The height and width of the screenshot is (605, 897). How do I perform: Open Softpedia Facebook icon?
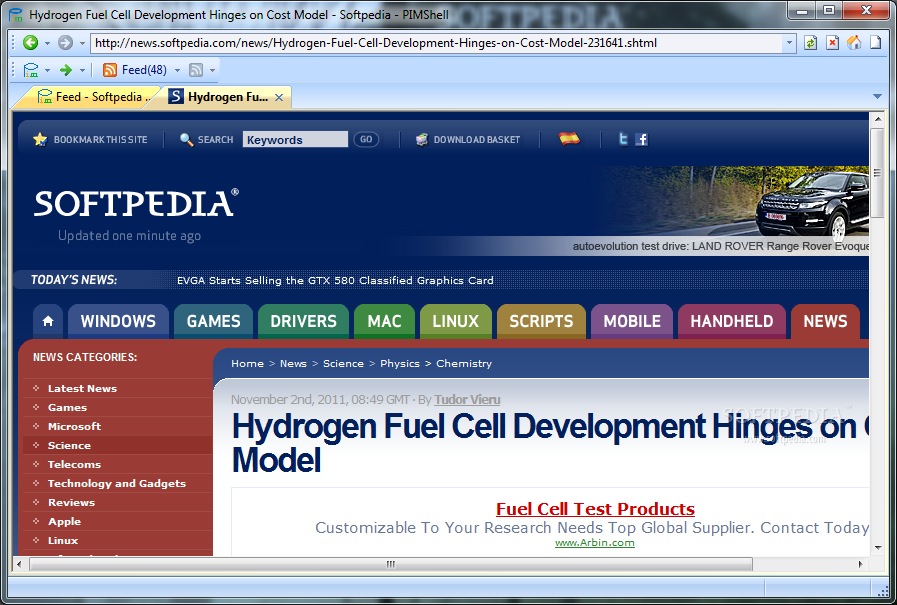pos(642,140)
